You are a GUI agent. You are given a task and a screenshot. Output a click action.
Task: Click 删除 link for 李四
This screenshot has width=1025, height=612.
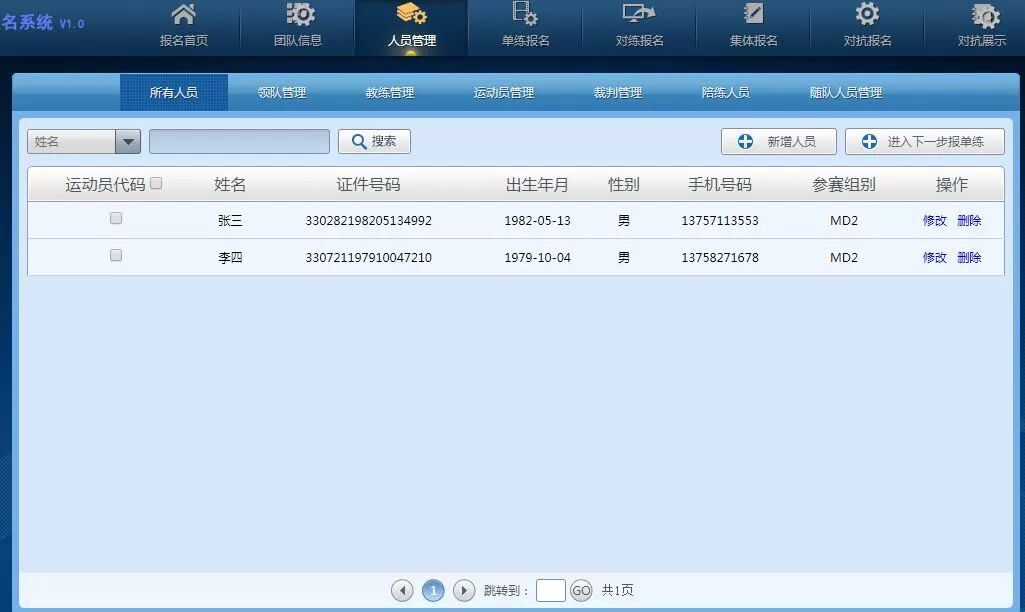coord(969,258)
